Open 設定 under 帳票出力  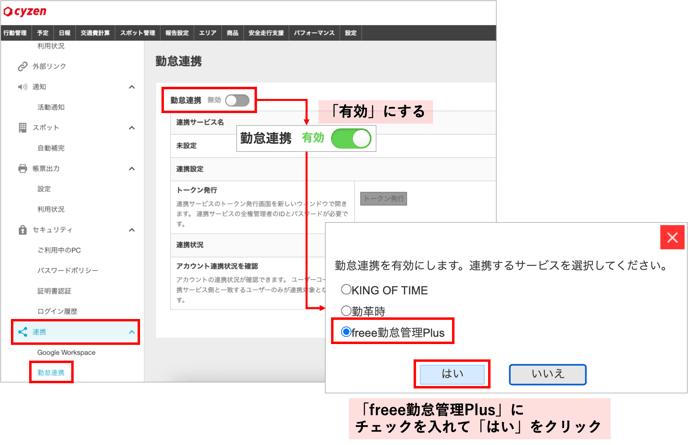tap(44, 189)
